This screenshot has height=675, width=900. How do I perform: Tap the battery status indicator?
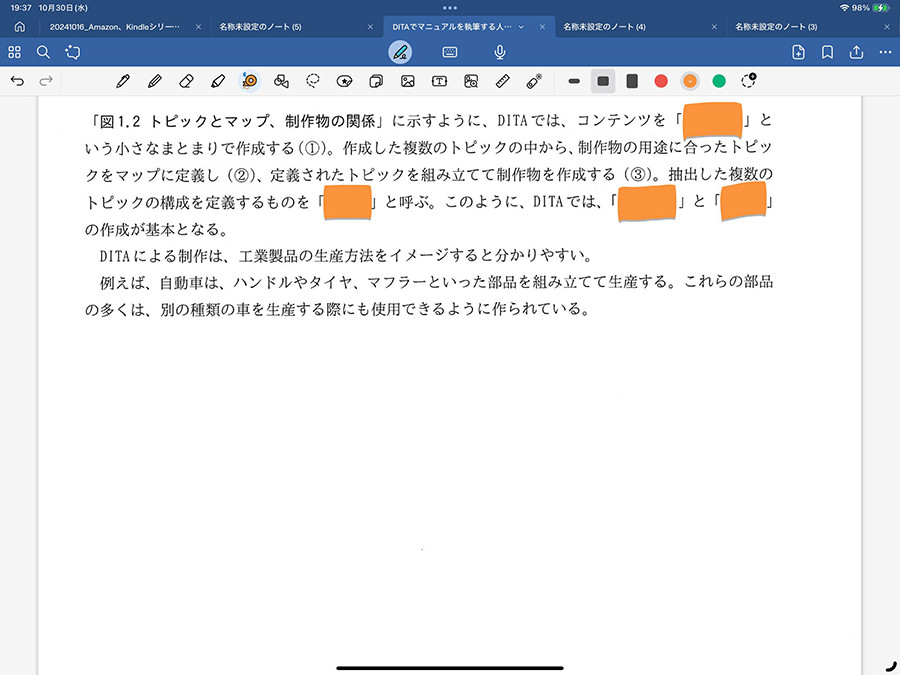[x=880, y=8]
